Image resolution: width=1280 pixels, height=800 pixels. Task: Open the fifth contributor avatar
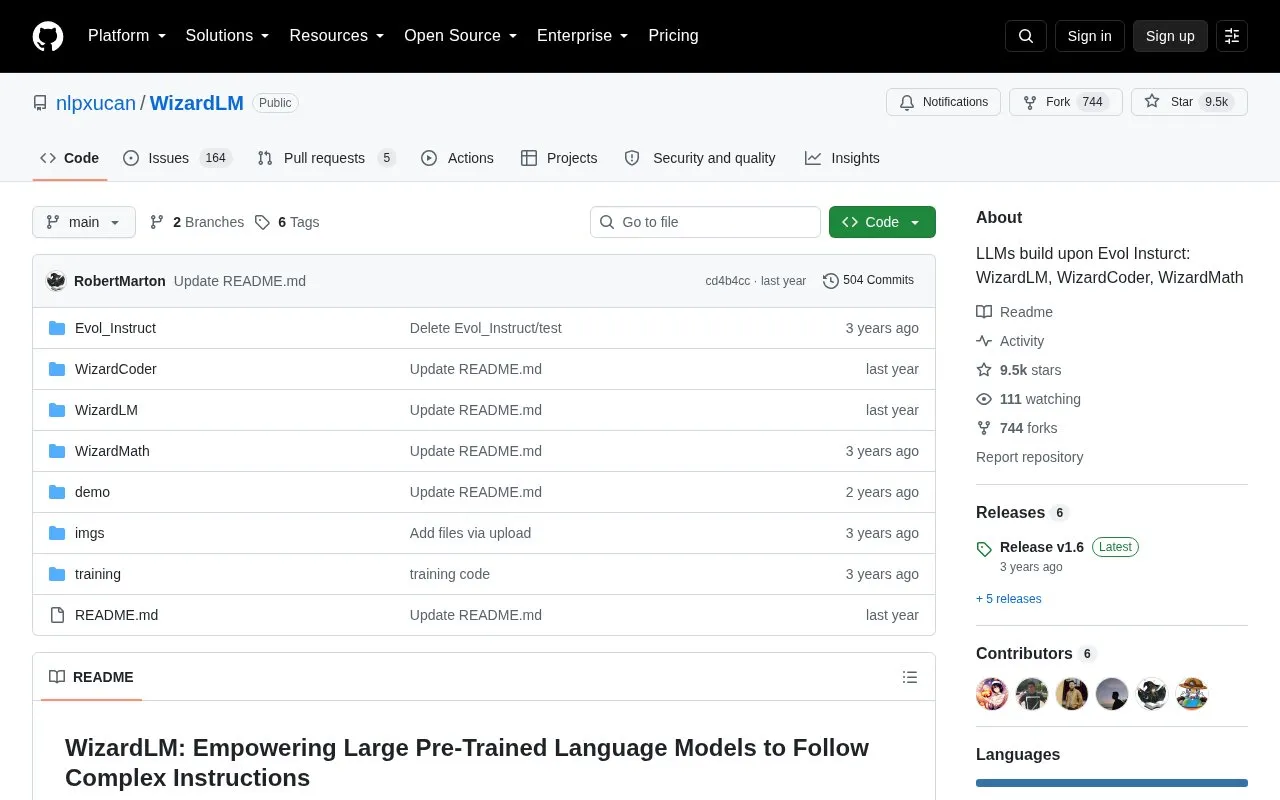point(1152,694)
